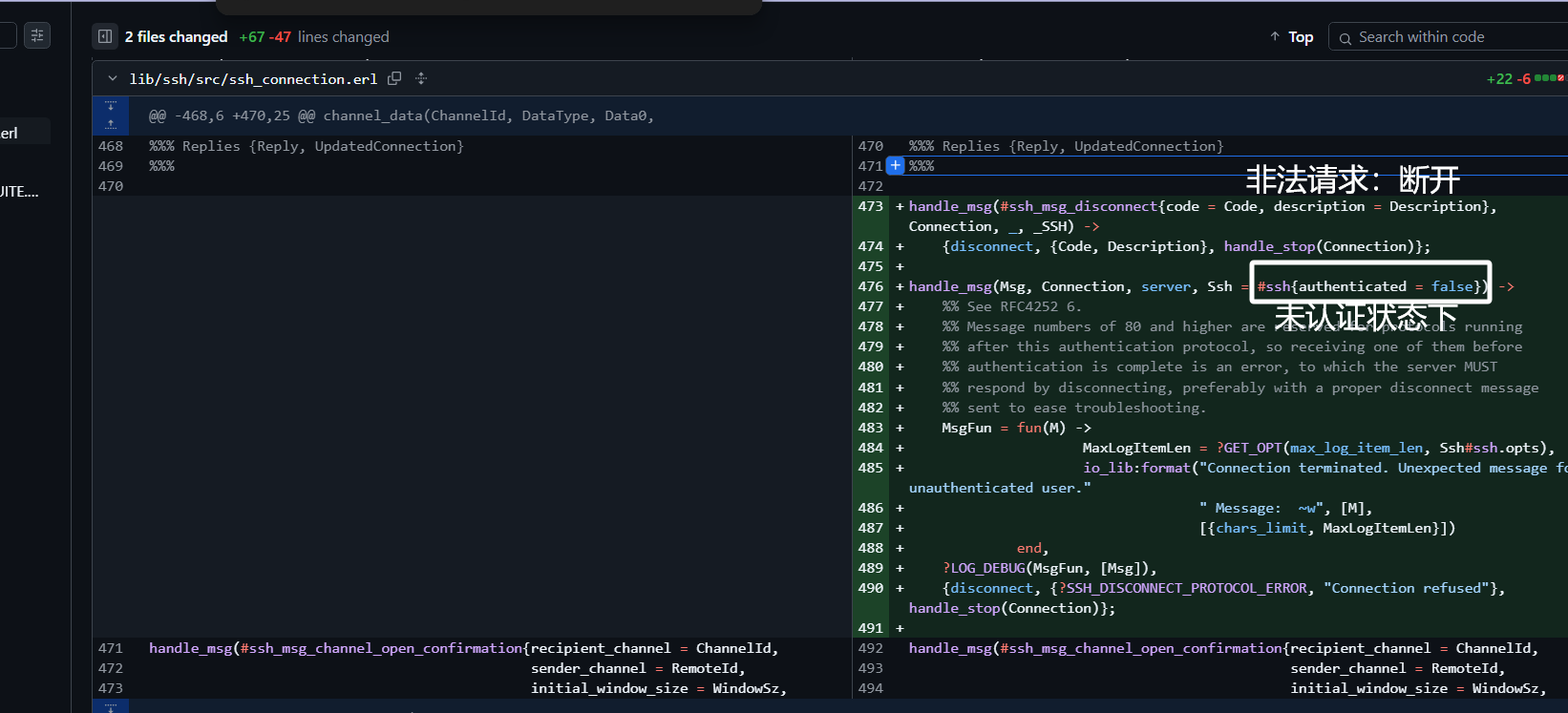Screen dimensions: 1568x713
Task: Select right-side line number 490
Action: coord(871,587)
